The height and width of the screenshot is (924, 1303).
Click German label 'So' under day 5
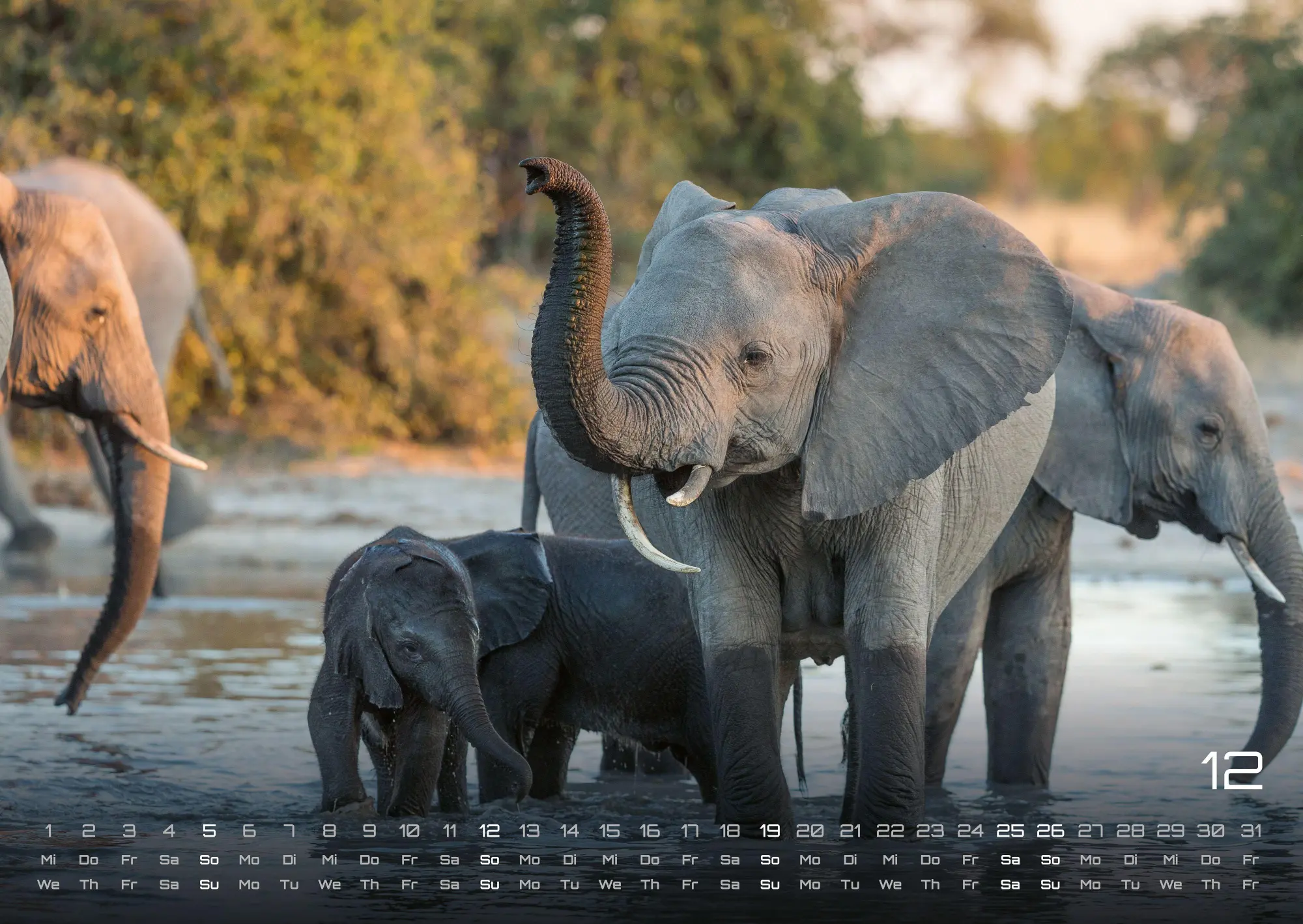pos(209,860)
